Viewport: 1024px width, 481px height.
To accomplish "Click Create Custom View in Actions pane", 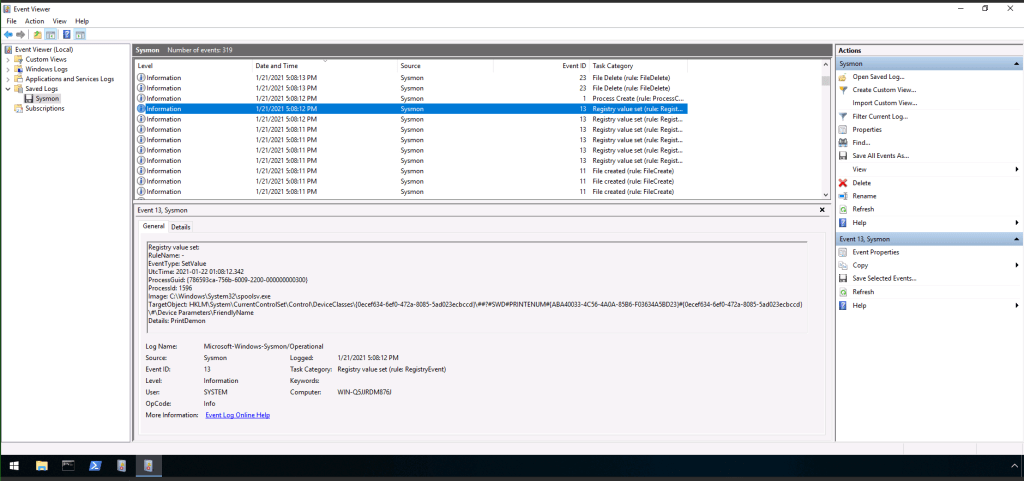I will pyautogui.click(x=884, y=90).
